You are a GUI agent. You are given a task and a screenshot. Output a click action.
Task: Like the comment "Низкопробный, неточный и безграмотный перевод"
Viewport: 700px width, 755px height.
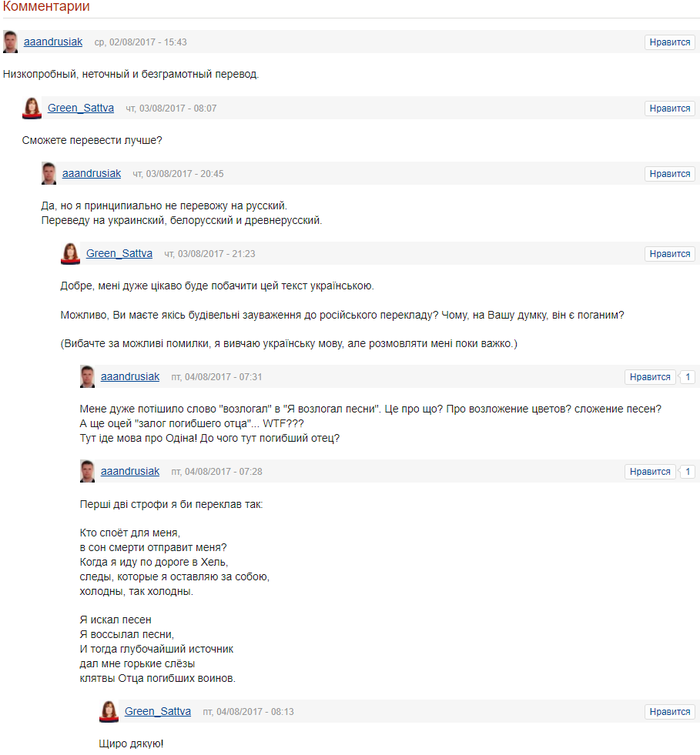[669, 42]
